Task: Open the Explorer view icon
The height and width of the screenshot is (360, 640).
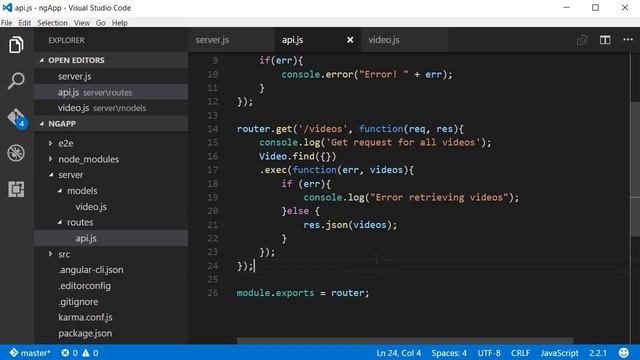Action: point(16,44)
